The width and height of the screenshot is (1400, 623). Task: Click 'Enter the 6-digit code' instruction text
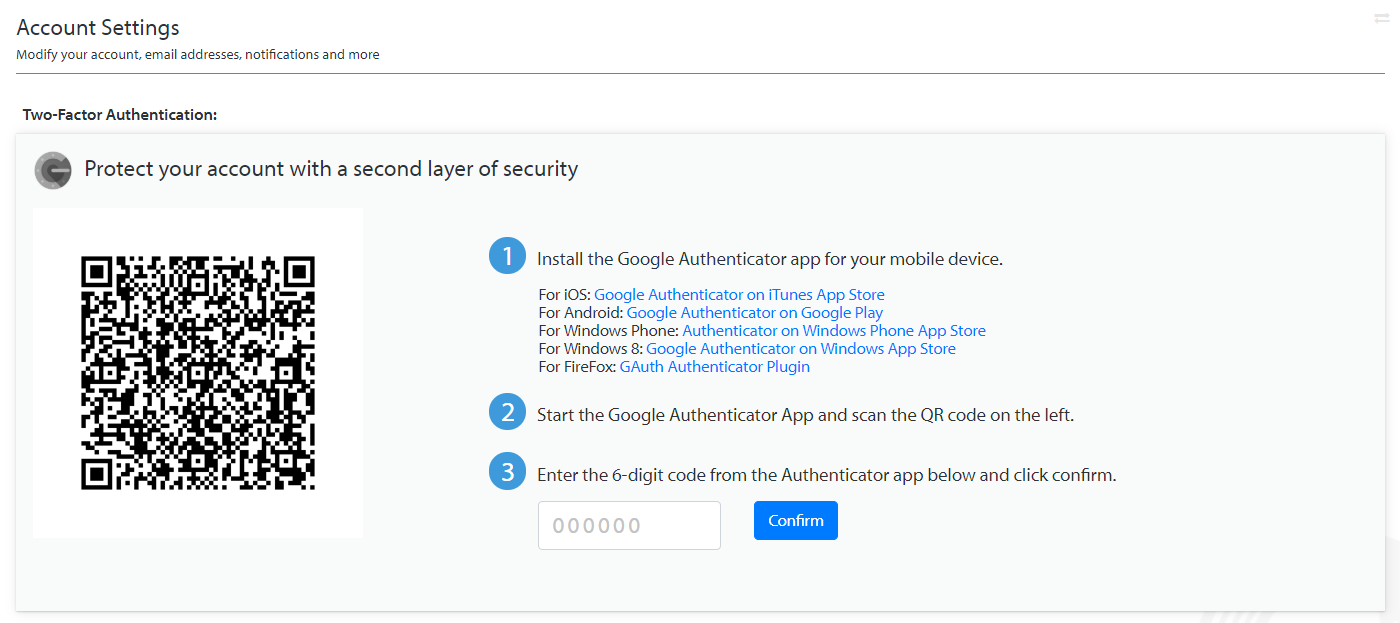(x=826, y=475)
